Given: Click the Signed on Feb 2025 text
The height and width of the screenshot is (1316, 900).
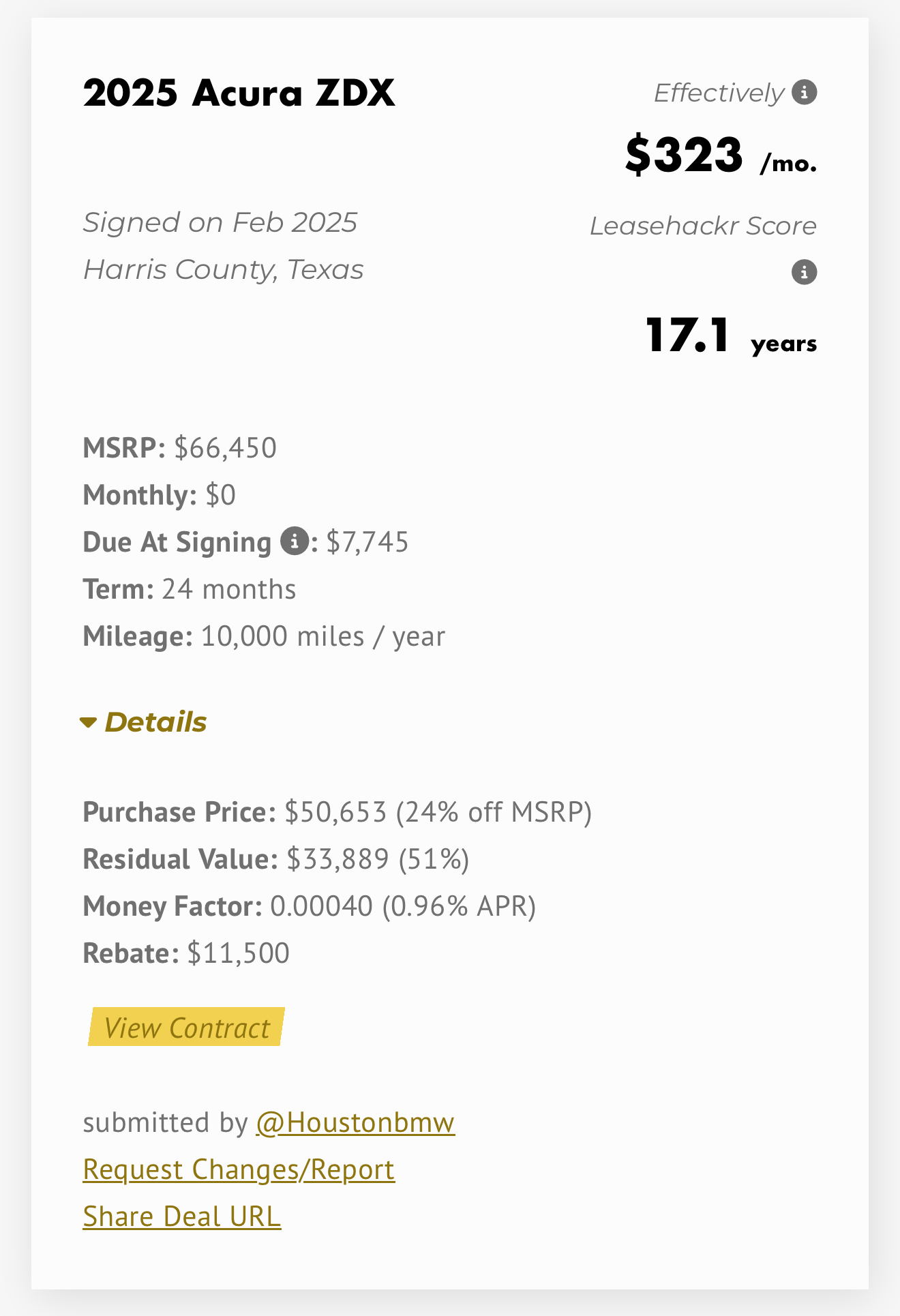Looking at the screenshot, I should pyautogui.click(x=220, y=222).
